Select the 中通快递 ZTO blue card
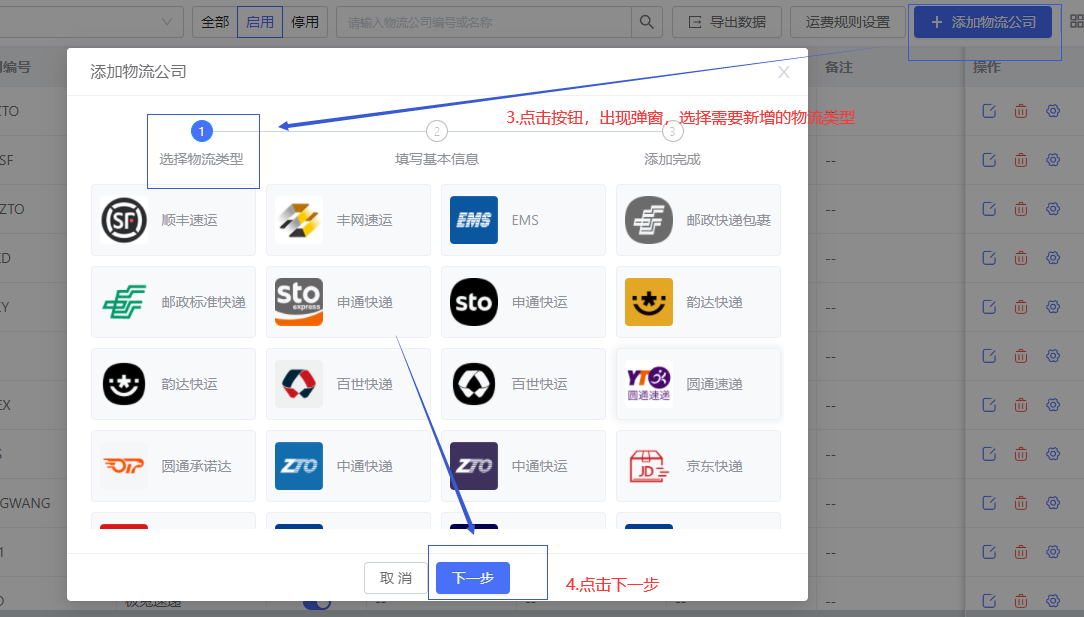1084x617 pixels. tap(348, 466)
